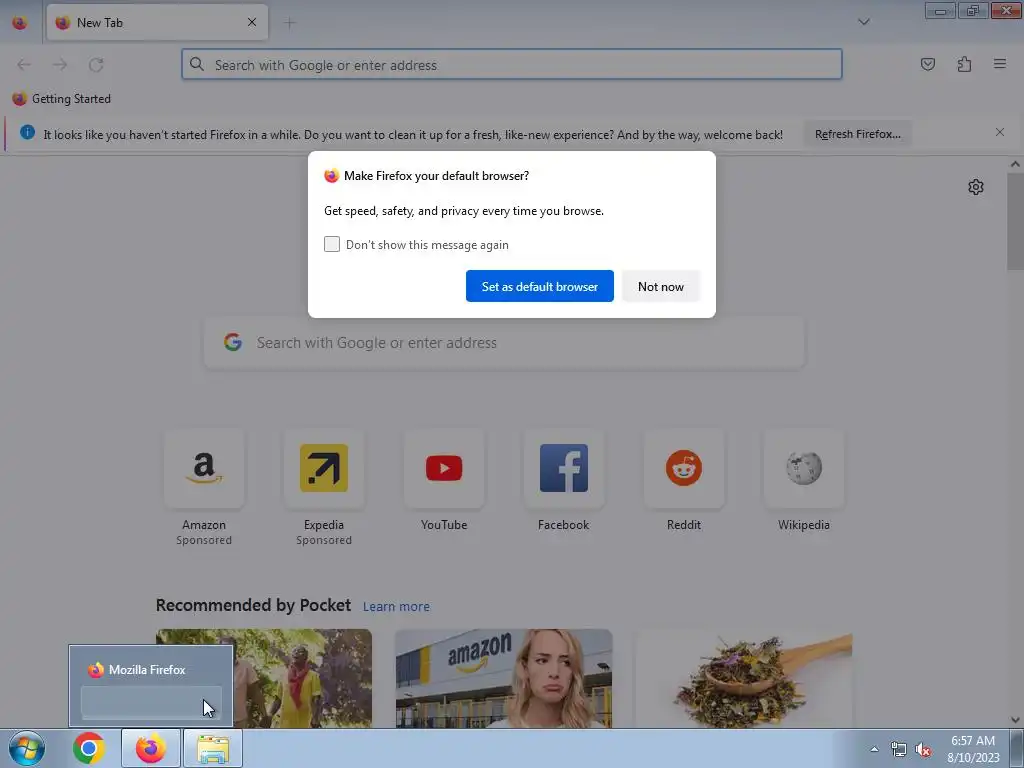Click the Firefox View icon in tab strip
This screenshot has width=1024, height=768.
click(x=20, y=23)
